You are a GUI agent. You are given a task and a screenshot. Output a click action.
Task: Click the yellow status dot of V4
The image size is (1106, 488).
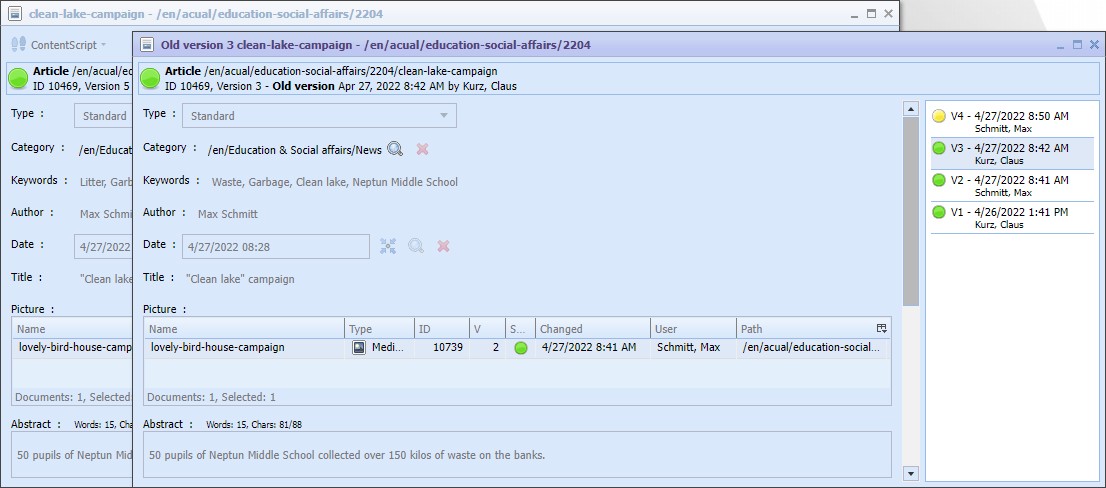tap(939, 116)
